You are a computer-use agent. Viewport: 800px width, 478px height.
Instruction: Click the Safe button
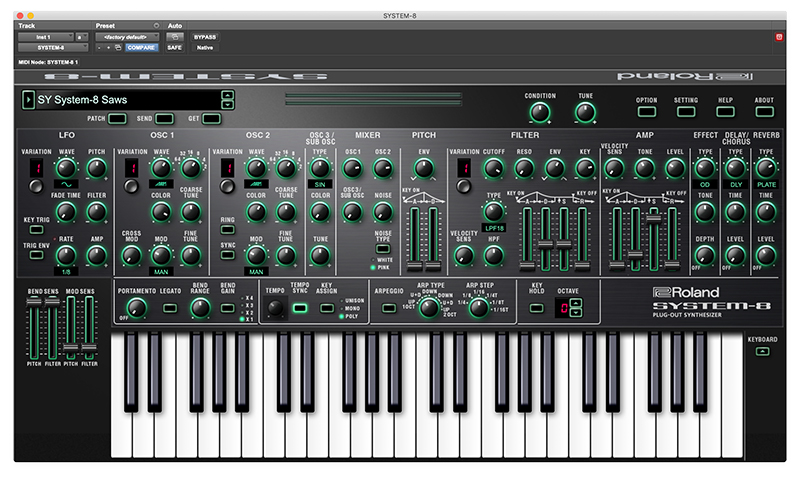pos(174,47)
